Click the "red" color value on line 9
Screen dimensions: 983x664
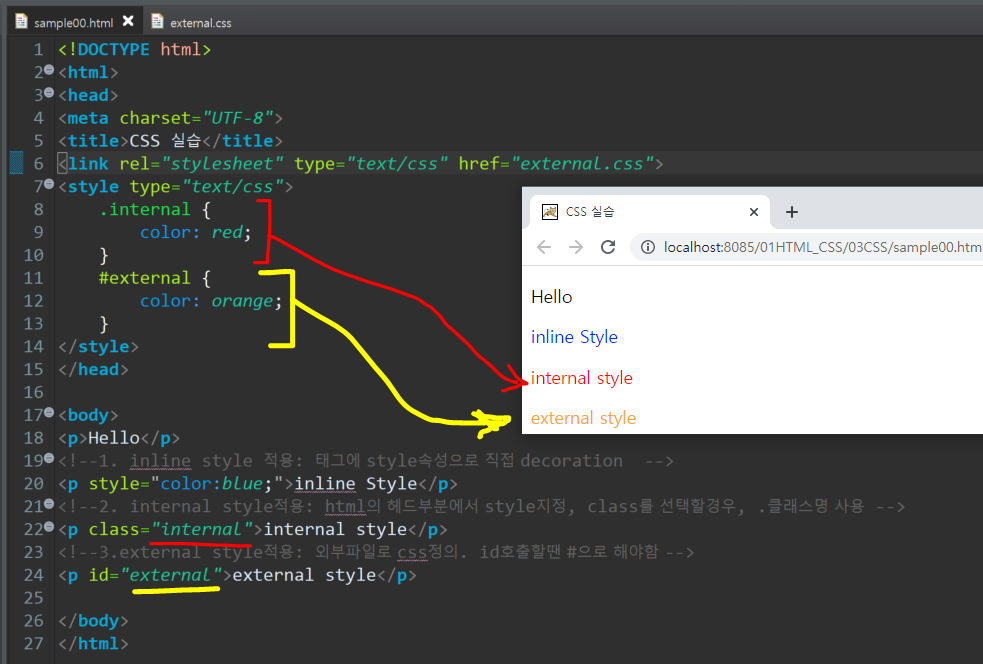226,233
